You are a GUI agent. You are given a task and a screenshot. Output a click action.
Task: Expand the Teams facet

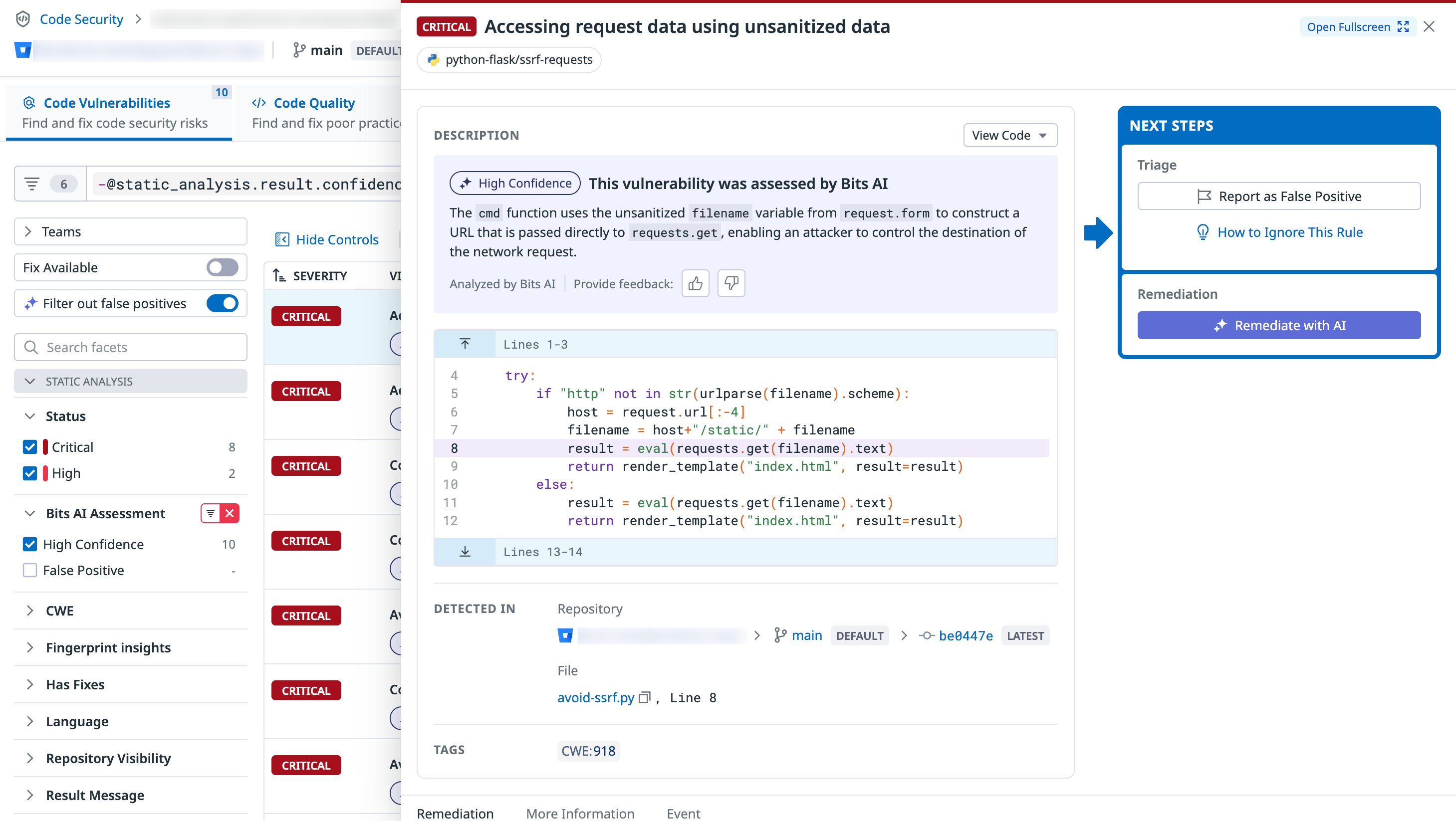point(131,231)
